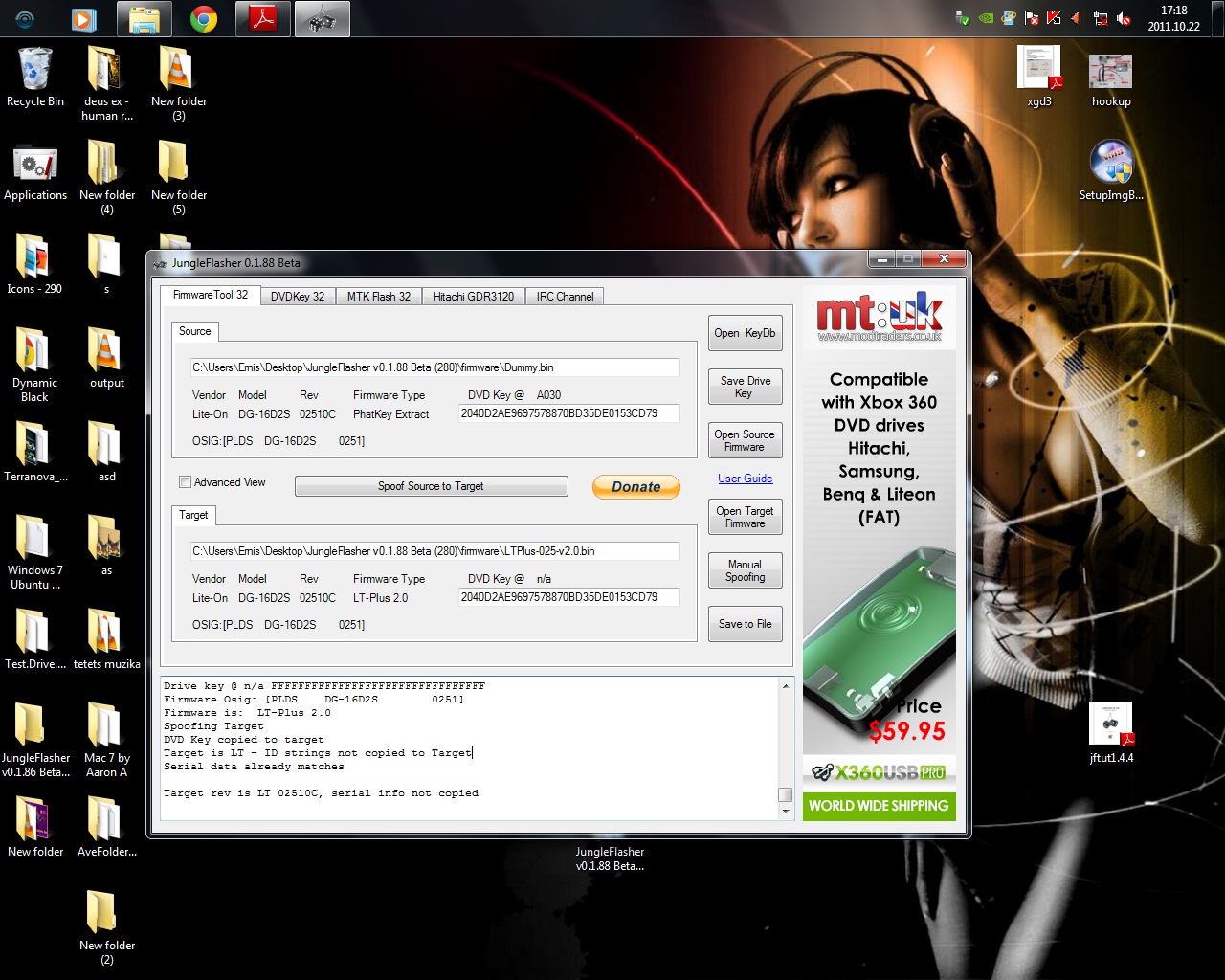
Task: Click Open Target Firmware button
Action: coord(745,517)
